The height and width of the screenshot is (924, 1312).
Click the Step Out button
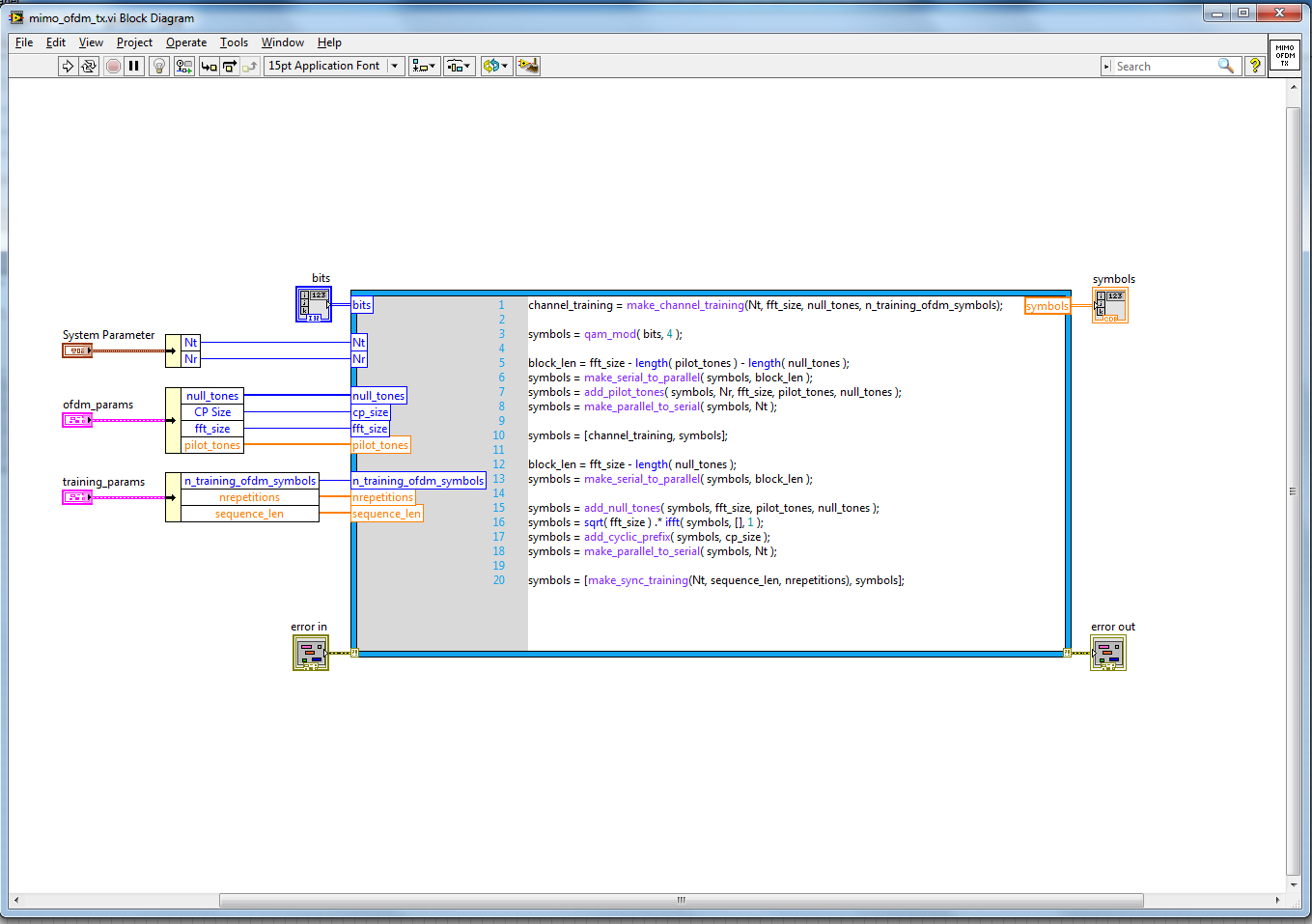point(250,66)
